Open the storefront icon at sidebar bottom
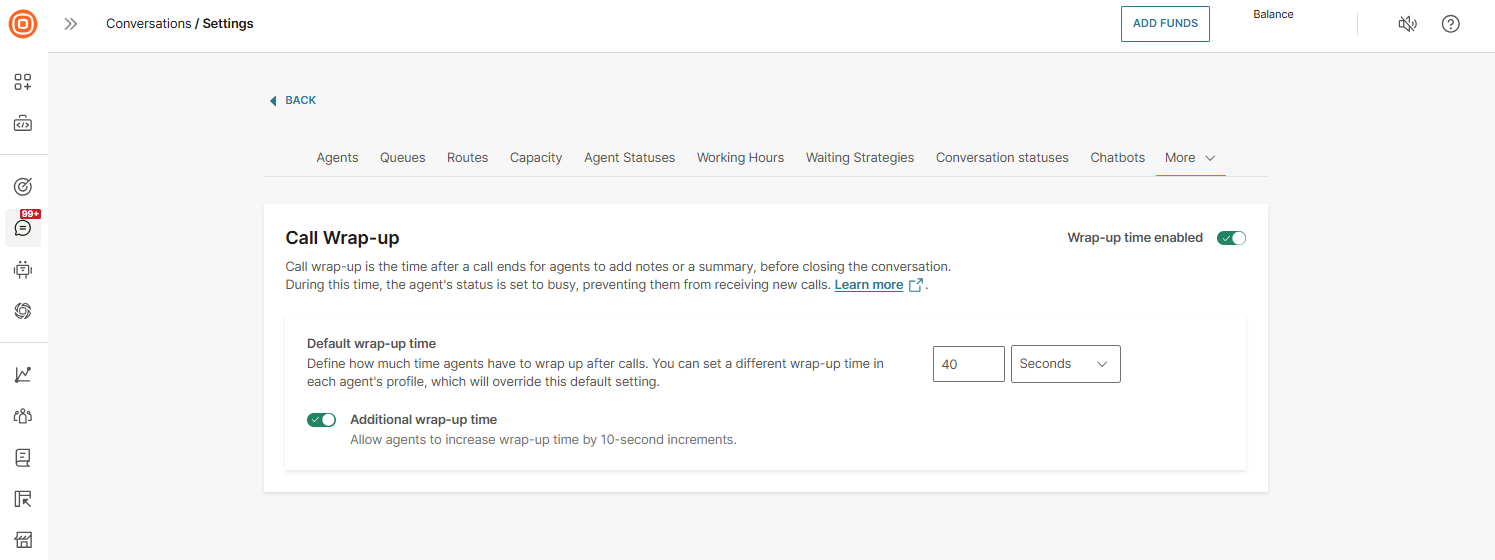This screenshot has height=560, width=1495. 23,540
